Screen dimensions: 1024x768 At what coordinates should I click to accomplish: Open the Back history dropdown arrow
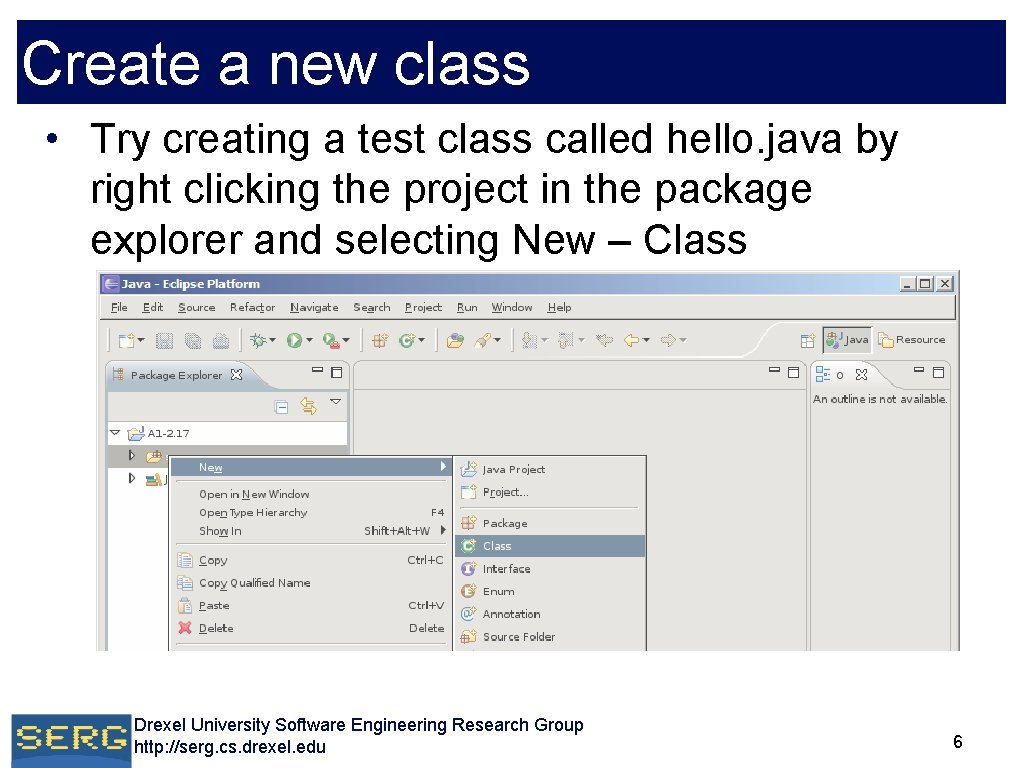pyautogui.click(x=646, y=340)
